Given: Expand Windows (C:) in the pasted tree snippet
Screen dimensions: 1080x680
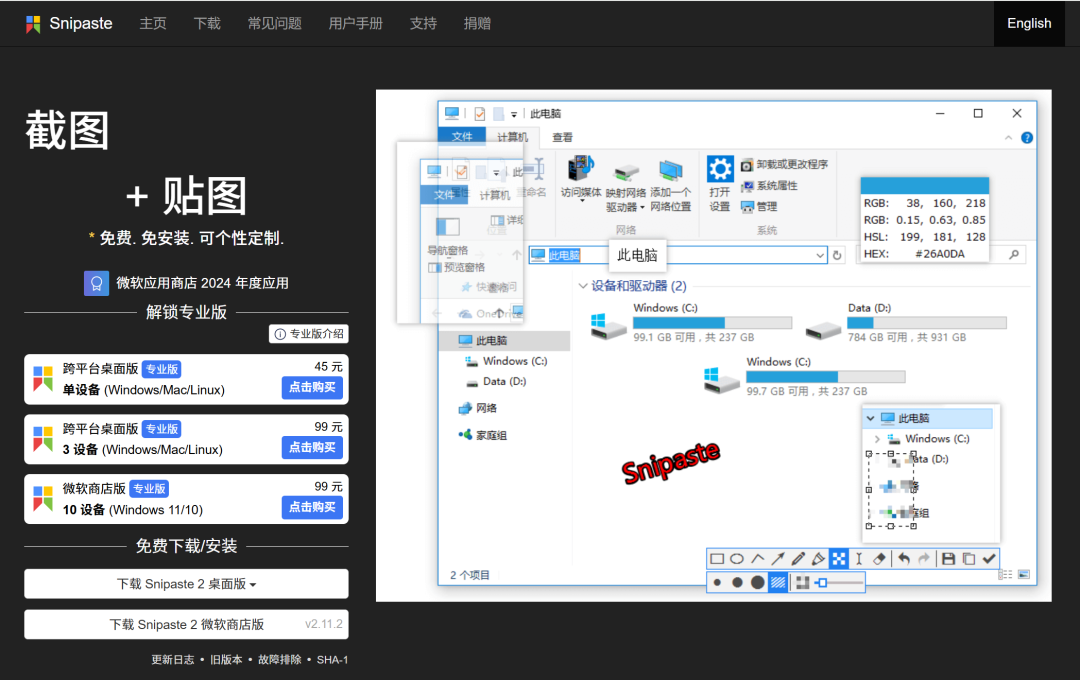Looking at the screenshot, I should tap(877, 439).
